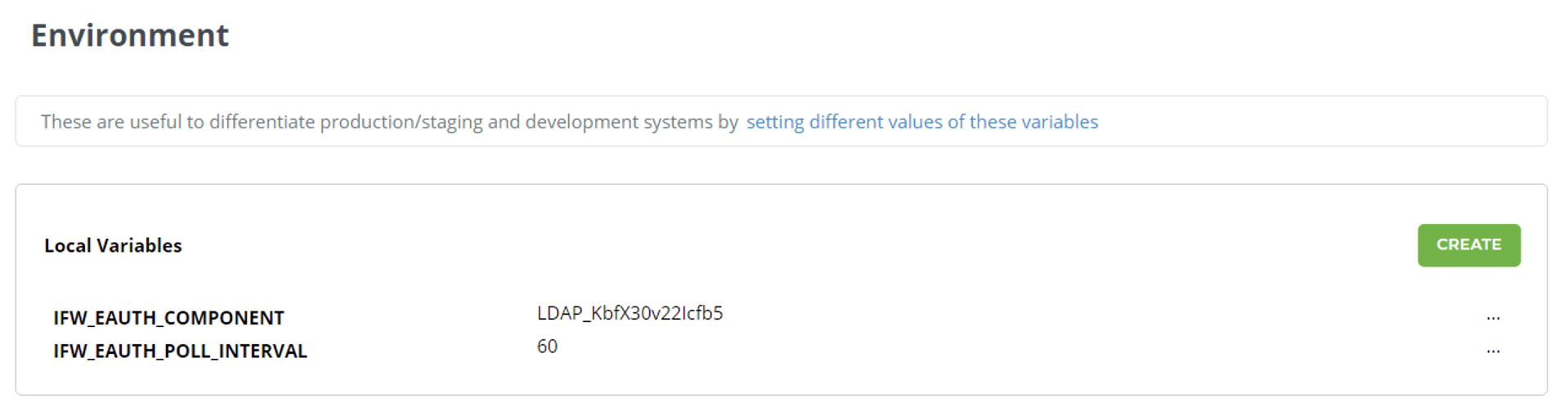Select the IFW_EAUTH_POLL_INTERVAL variable name

click(x=180, y=352)
